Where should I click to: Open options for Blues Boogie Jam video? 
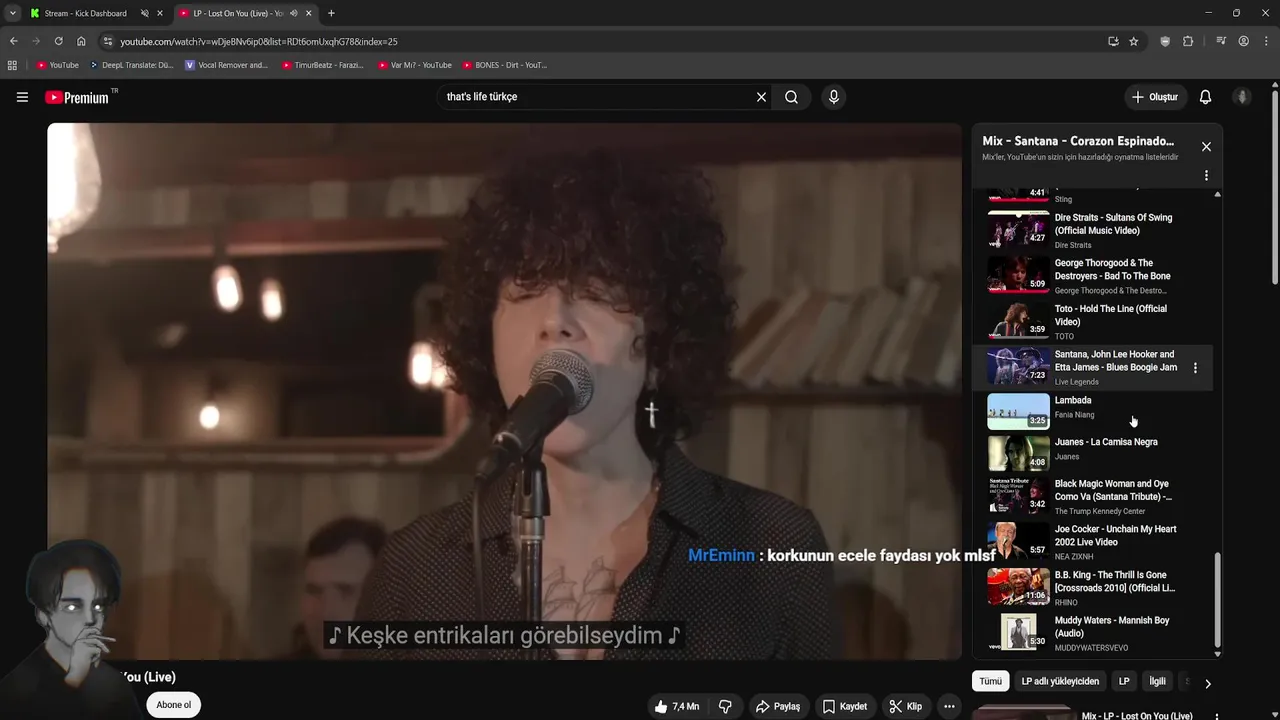[x=1195, y=368]
